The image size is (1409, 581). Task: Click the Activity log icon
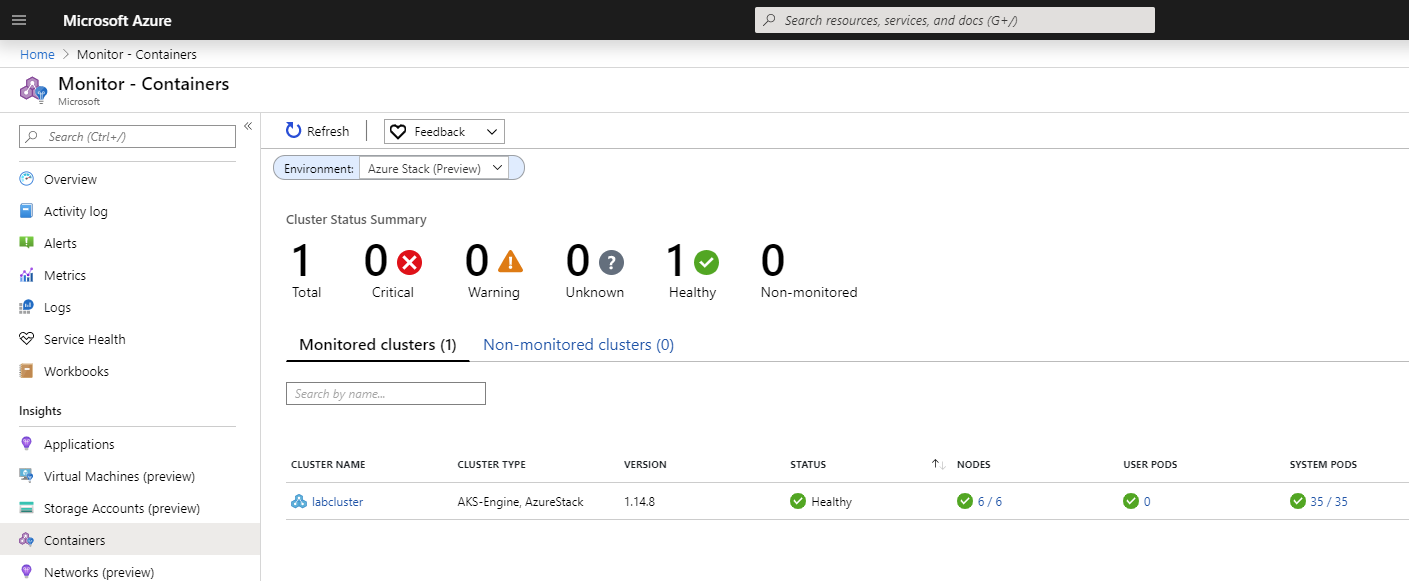click(x=27, y=211)
